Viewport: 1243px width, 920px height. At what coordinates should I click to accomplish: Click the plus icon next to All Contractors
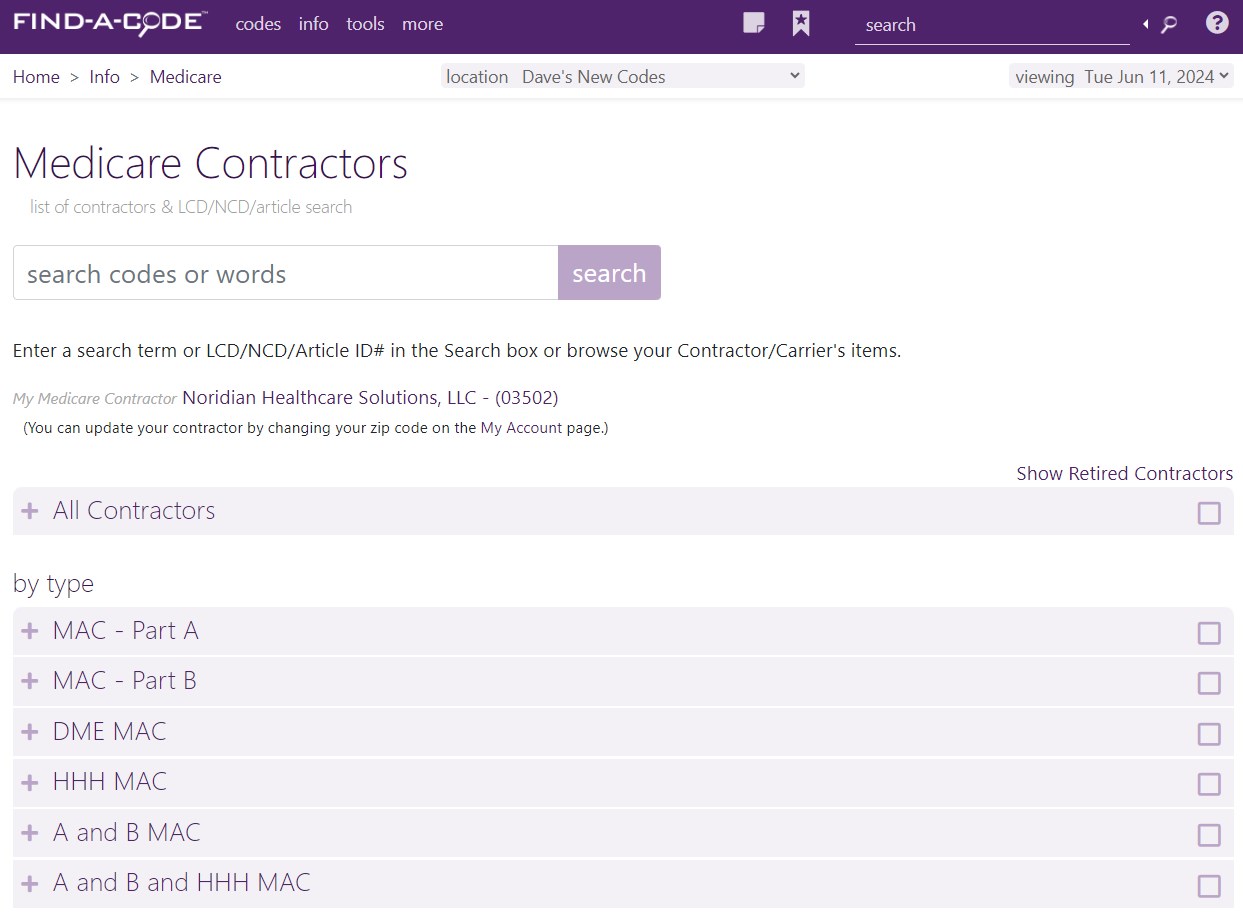pyautogui.click(x=30, y=511)
